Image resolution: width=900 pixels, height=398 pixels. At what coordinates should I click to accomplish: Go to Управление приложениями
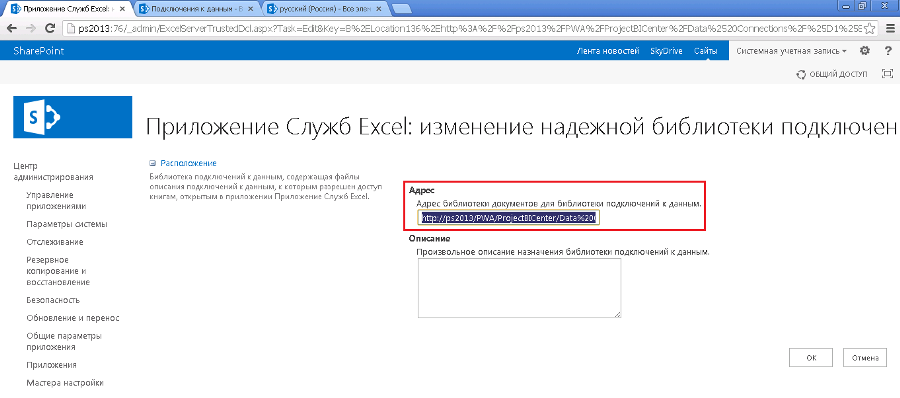pos(57,200)
